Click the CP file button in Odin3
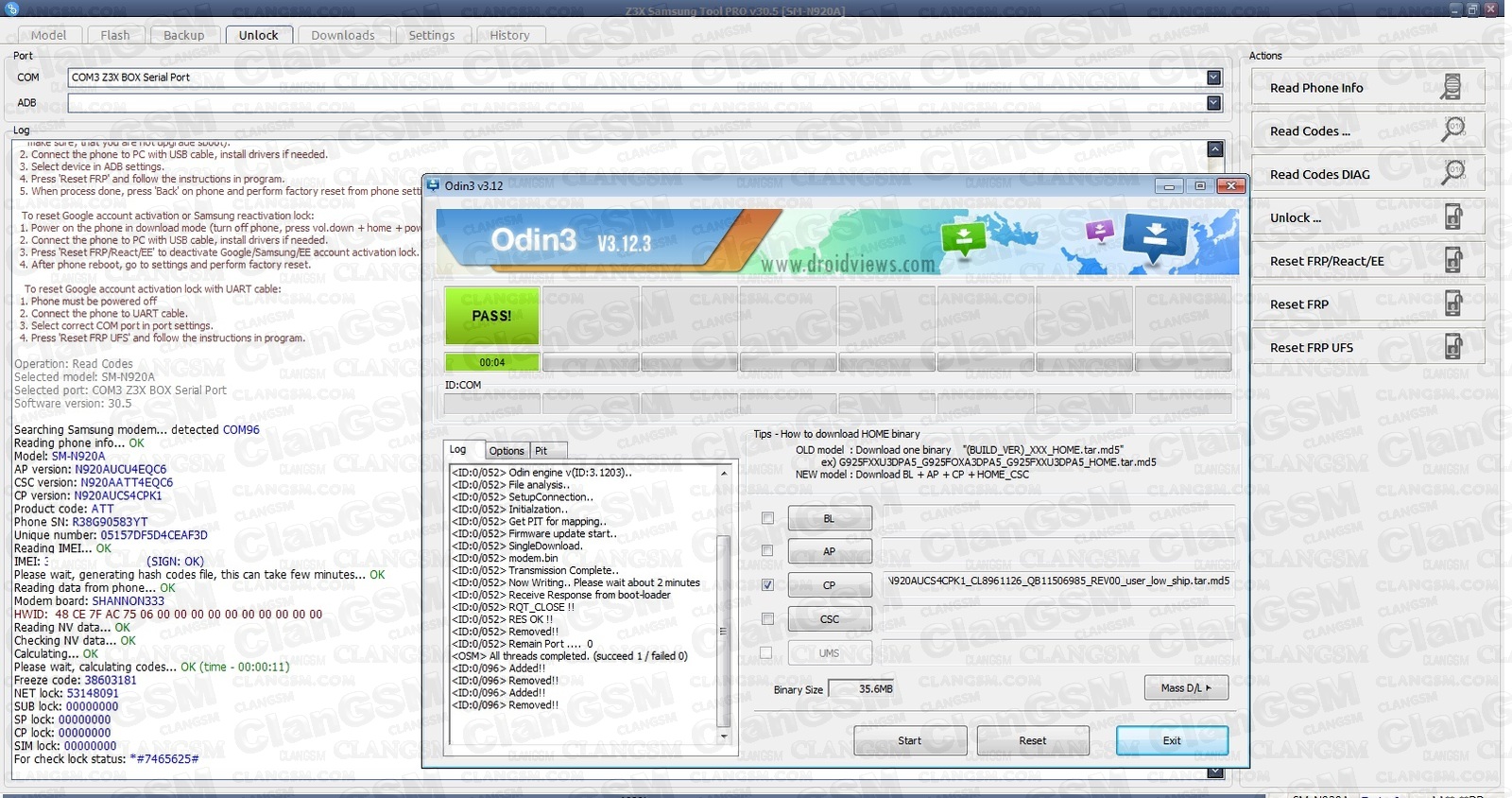 pos(830,585)
